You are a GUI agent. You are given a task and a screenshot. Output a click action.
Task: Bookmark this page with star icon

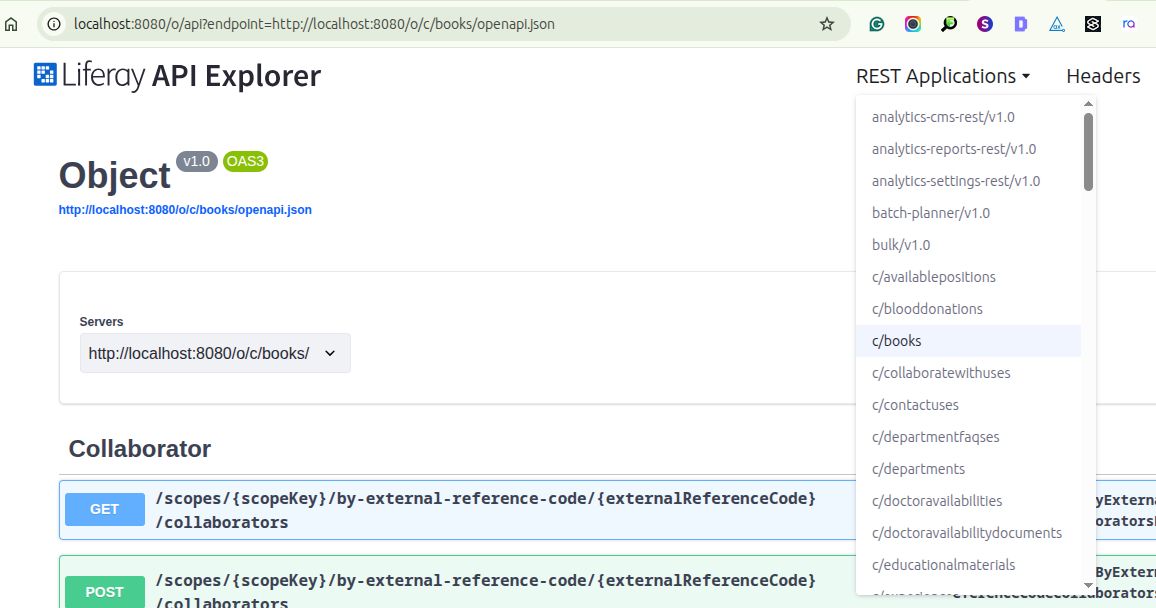(x=826, y=24)
